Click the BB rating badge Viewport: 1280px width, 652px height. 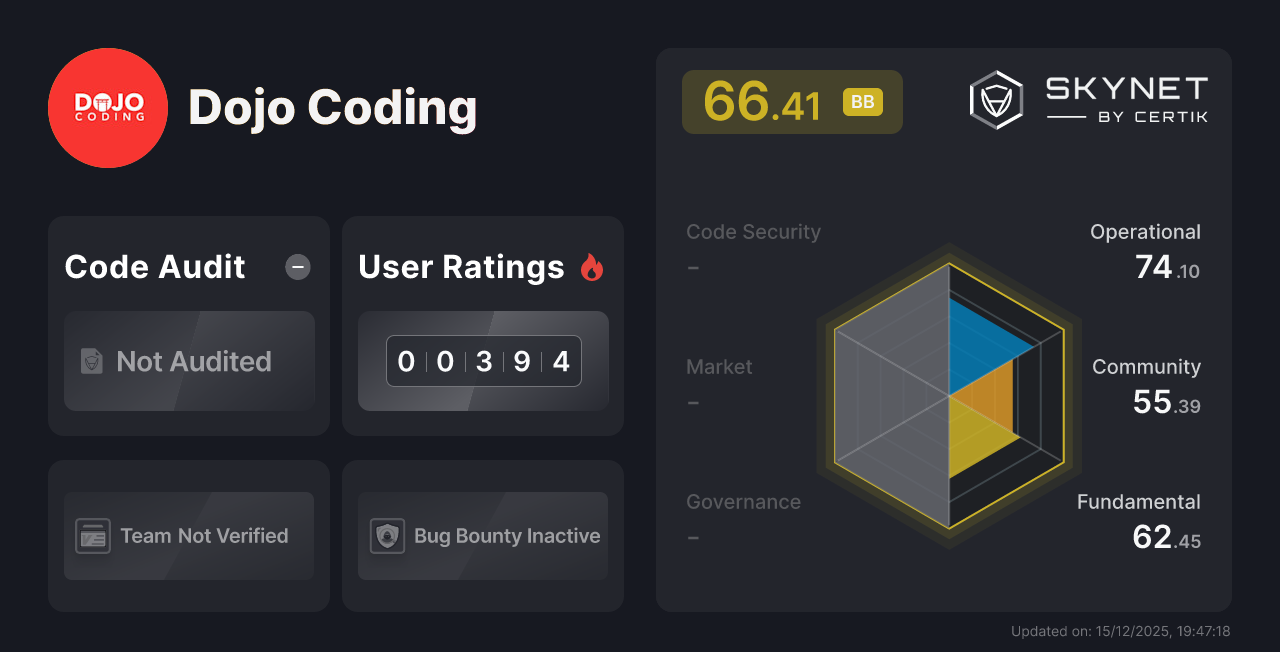point(862,101)
